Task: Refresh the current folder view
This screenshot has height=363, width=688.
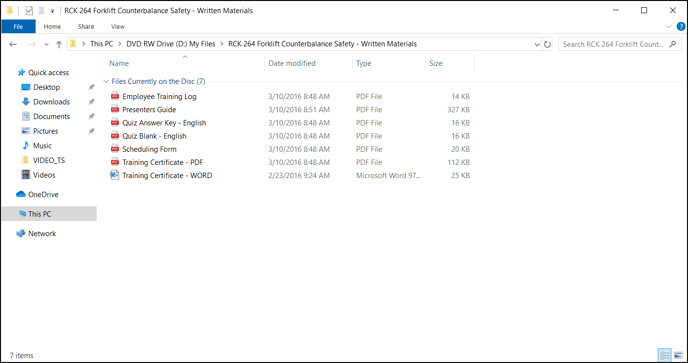Action: click(547, 44)
